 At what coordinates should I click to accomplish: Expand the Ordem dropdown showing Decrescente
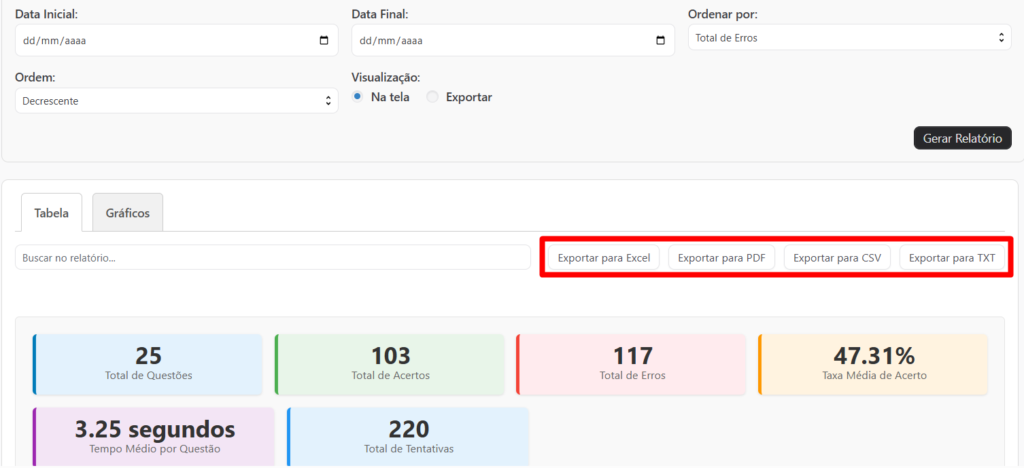coord(176,101)
